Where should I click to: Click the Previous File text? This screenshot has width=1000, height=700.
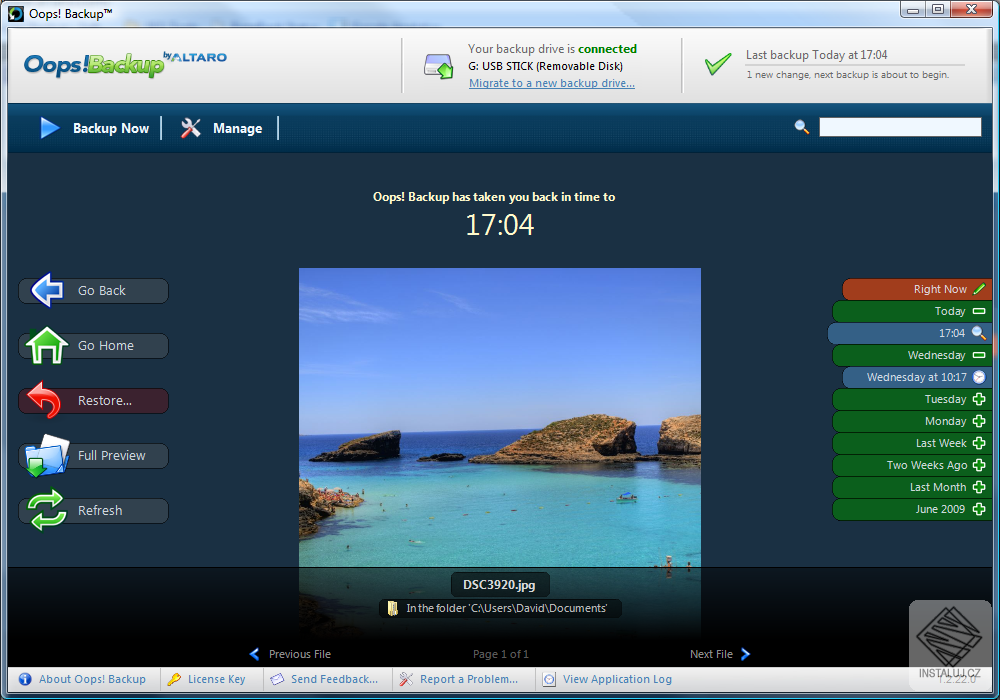[x=300, y=654]
